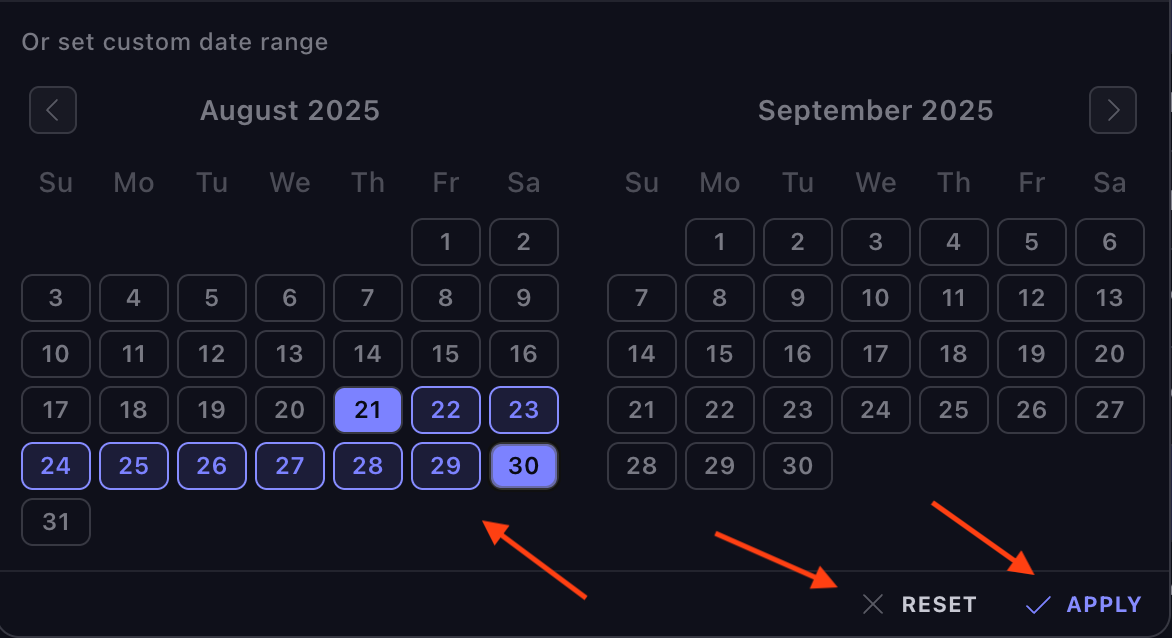Select August 10 date cell
The image size is (1172, 638).
tap(56, 354)
